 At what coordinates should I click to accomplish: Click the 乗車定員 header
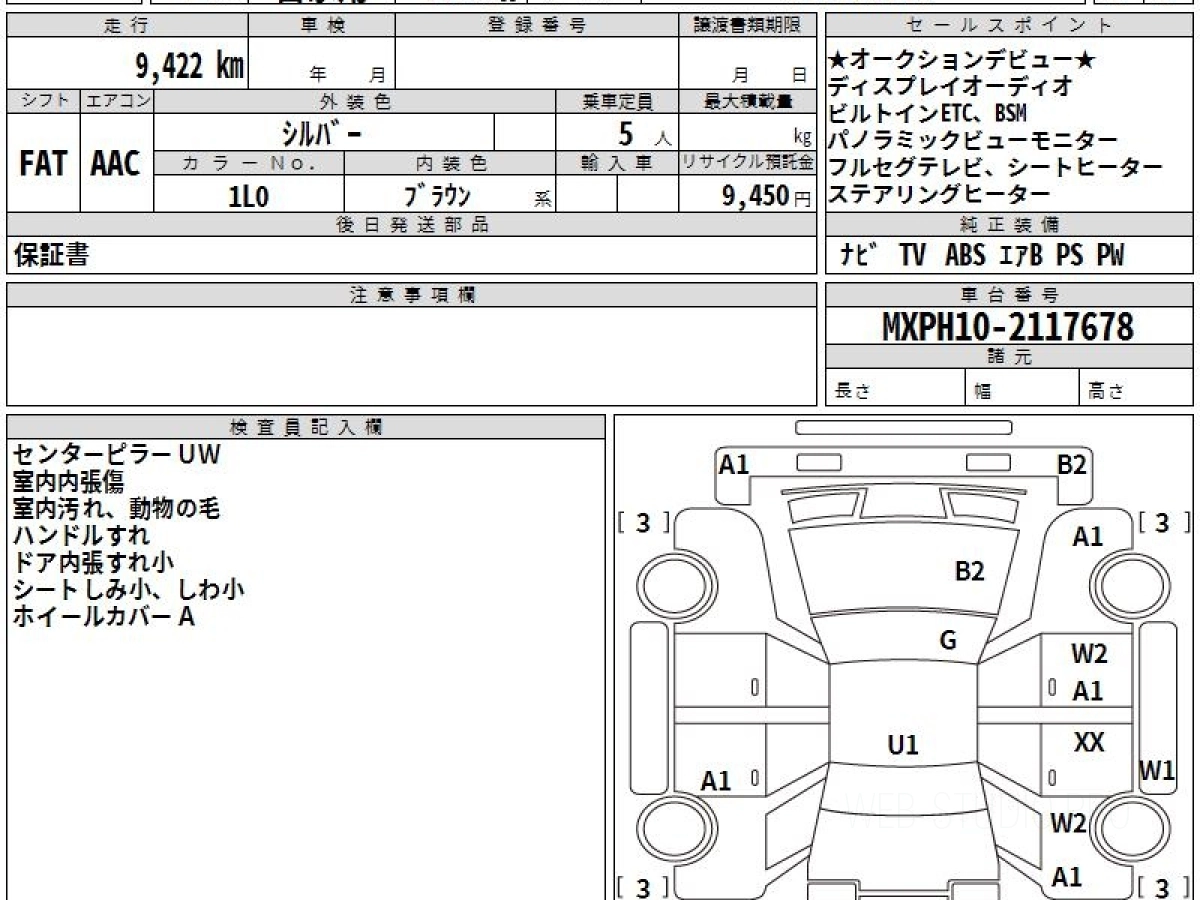coord(617,101)
